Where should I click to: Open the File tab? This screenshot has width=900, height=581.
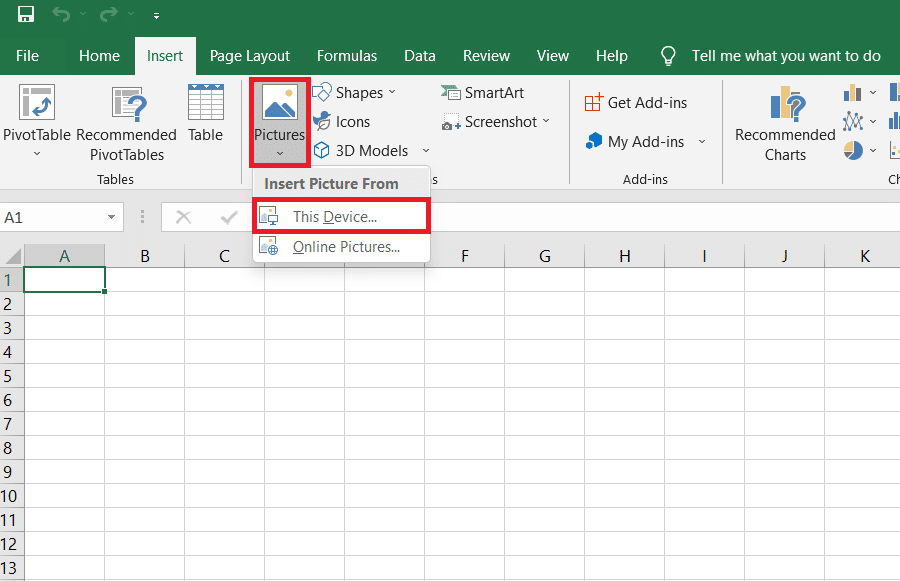click(x=28, y=56)
